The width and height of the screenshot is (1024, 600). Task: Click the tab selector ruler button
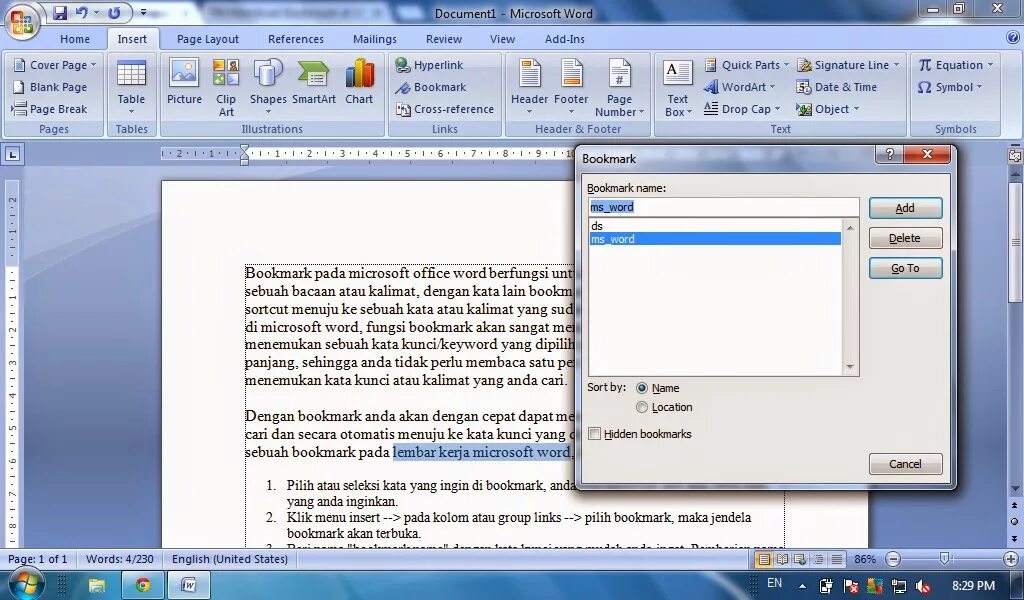[x=12, y=155]
